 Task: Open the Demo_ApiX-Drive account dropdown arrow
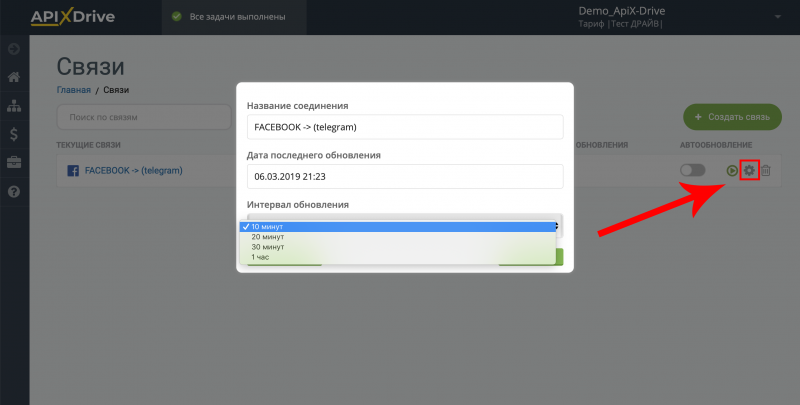[778, 17]
